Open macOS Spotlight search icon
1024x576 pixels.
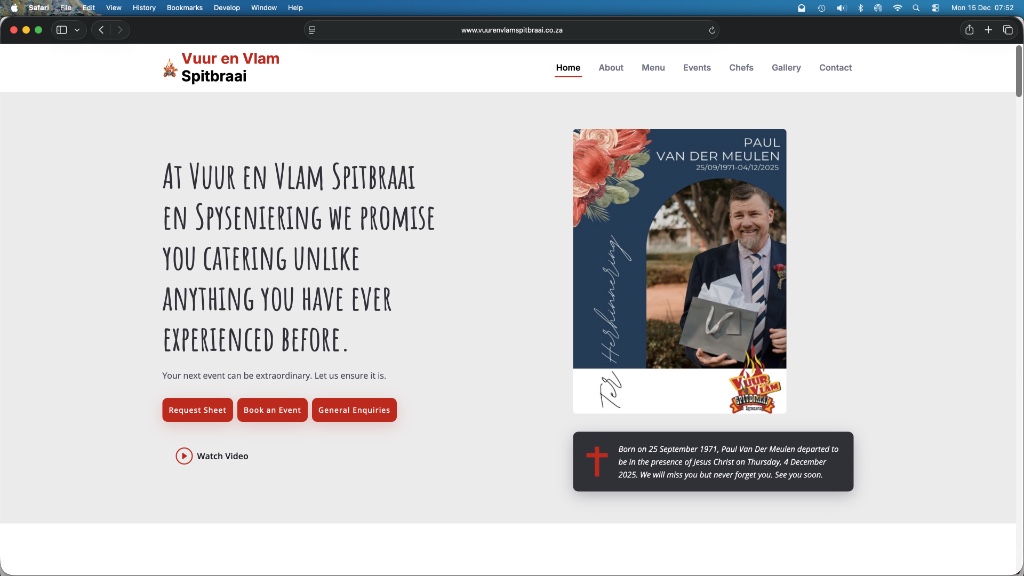tap(916, 7)
